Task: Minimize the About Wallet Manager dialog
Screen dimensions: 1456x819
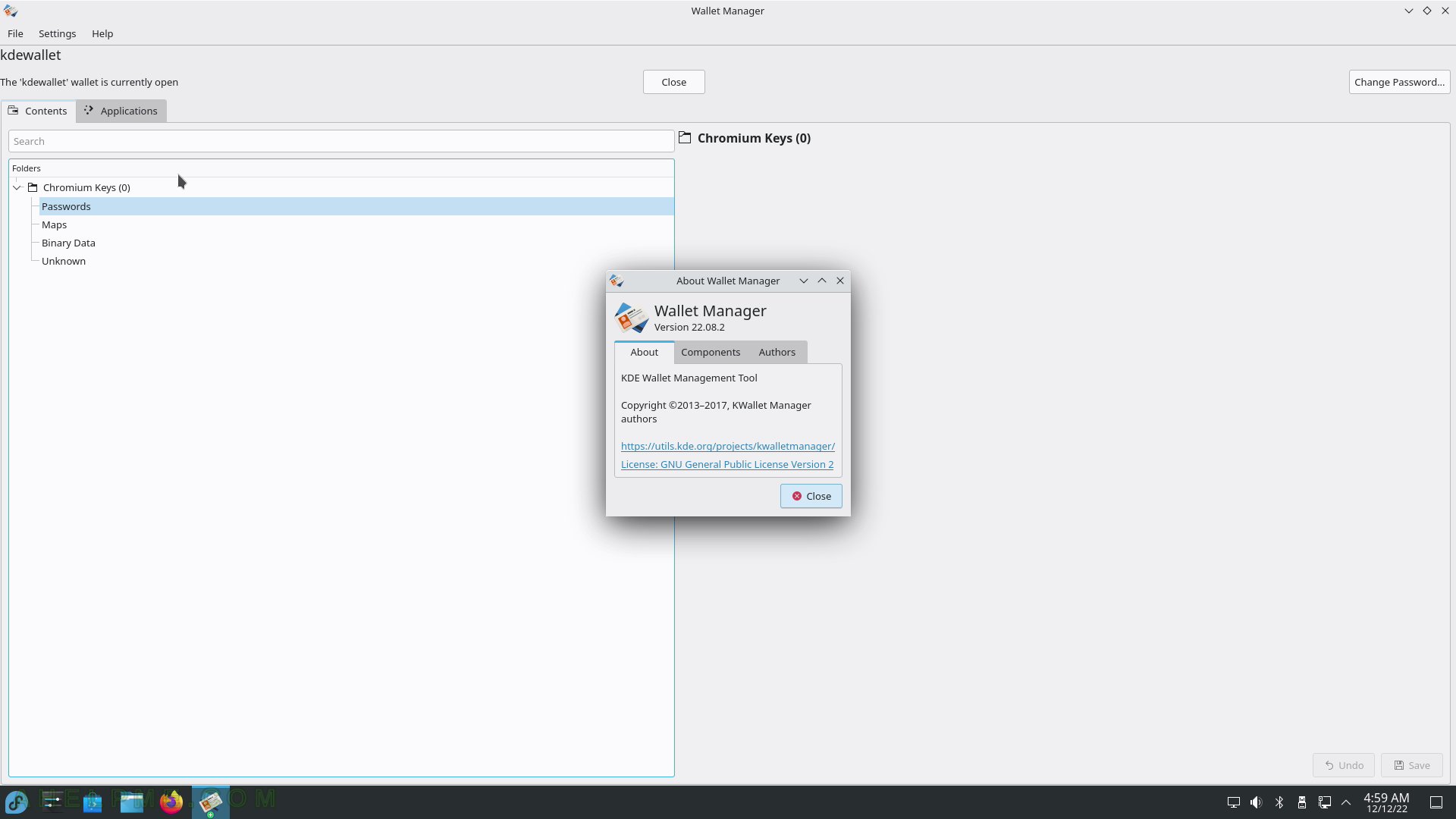Action: 804,281
